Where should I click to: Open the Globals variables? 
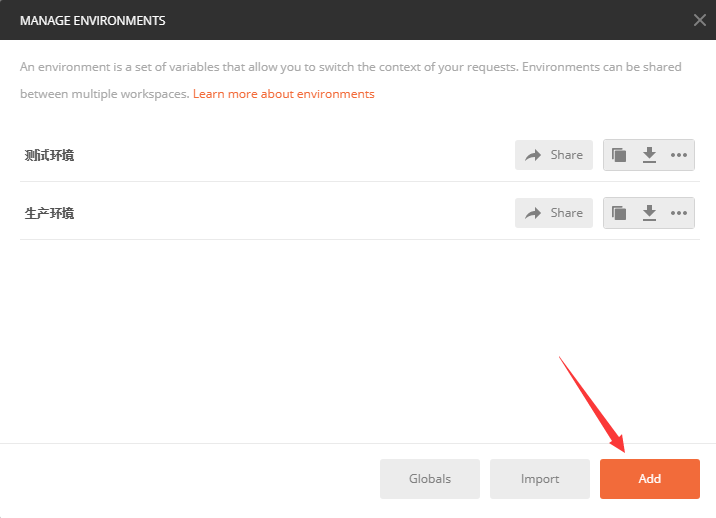(430, 479)
